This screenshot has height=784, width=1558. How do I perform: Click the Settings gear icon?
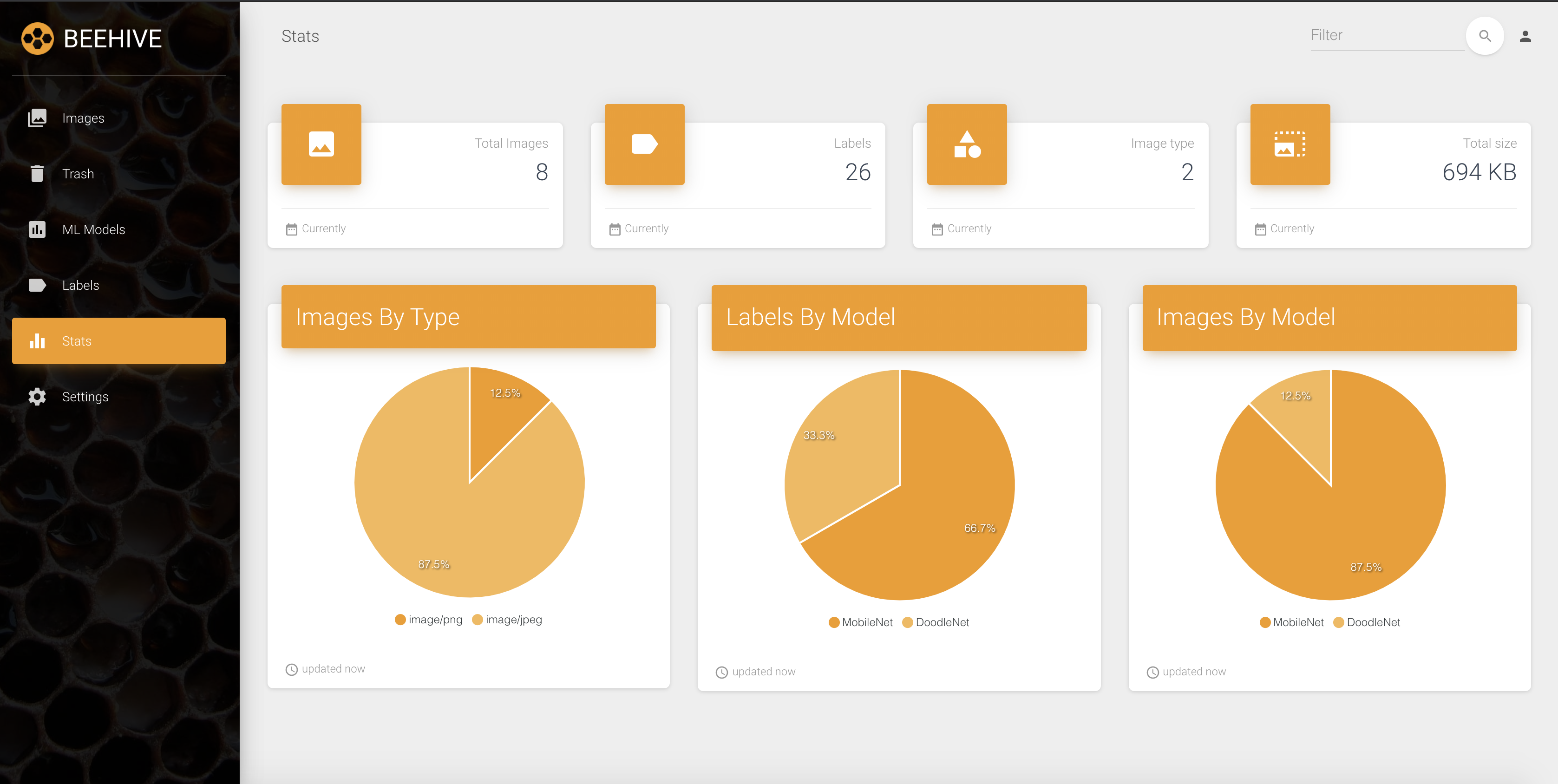pos(37,397)
